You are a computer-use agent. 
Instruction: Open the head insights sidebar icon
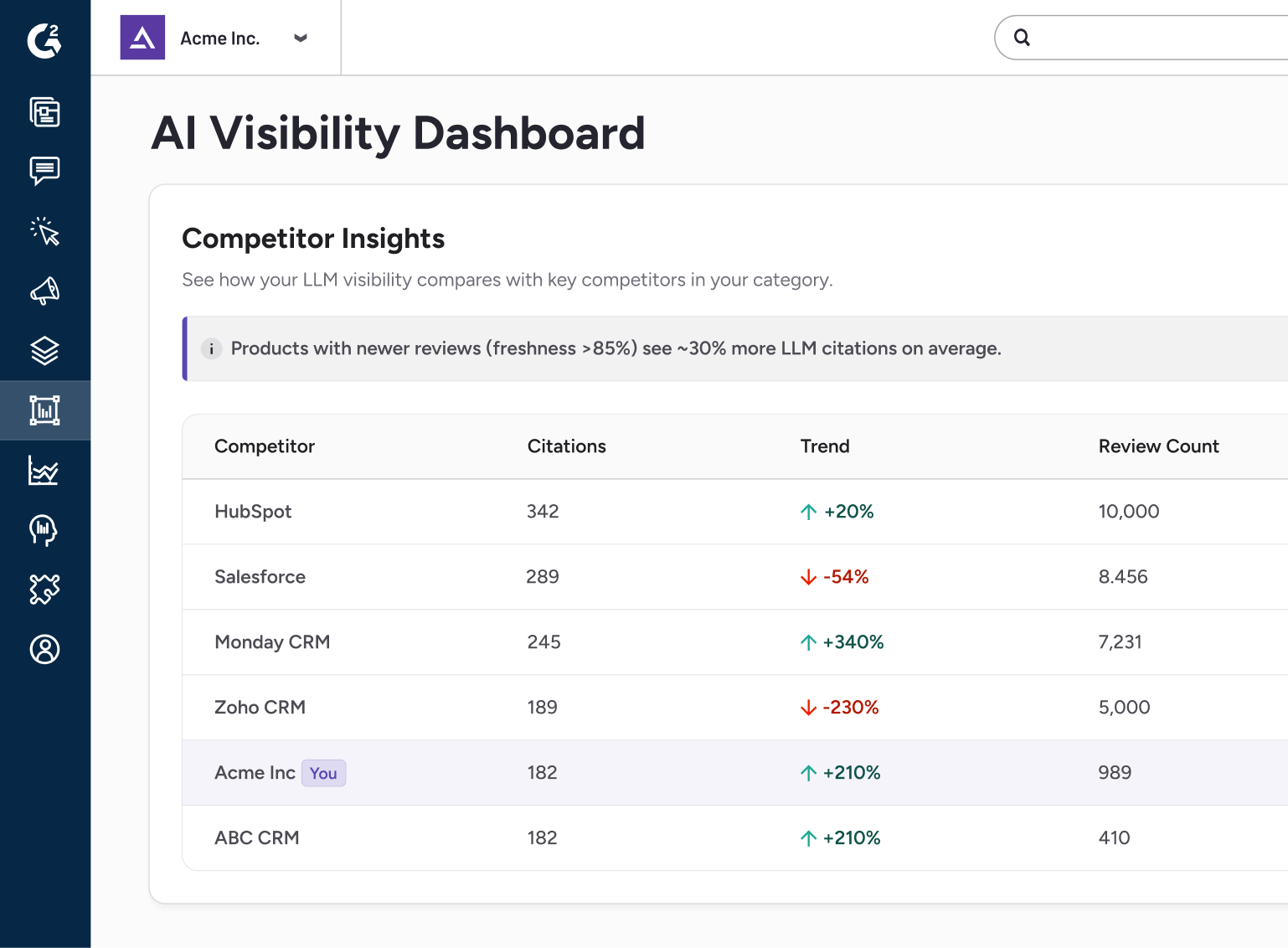coord(44,530)
